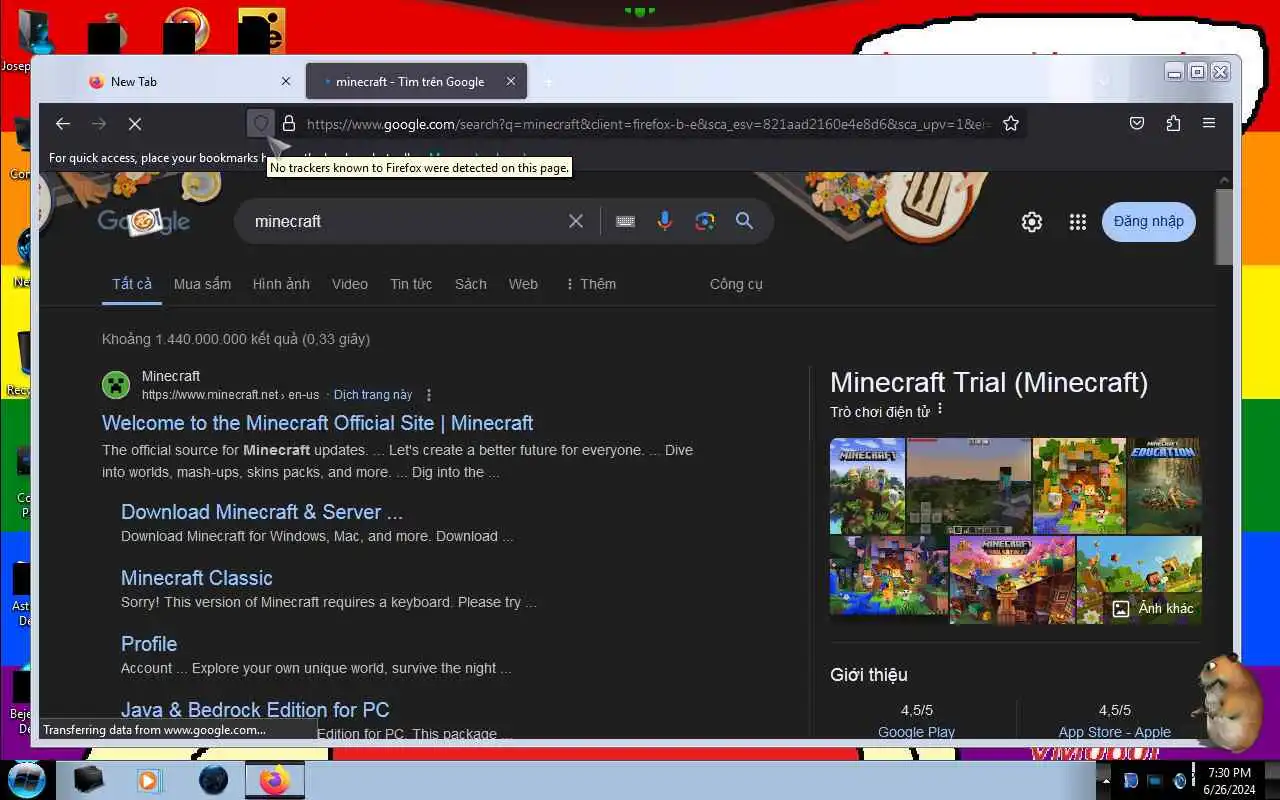This screenshot has height=800, width=1280.
Task: Click the clock showing 7:30 PM
Action: [1229, 772]
